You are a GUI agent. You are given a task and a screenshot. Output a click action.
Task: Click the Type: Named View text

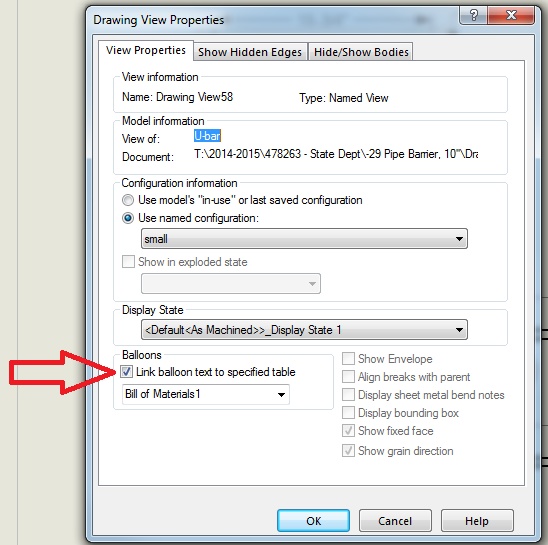[x=344, y=98]
